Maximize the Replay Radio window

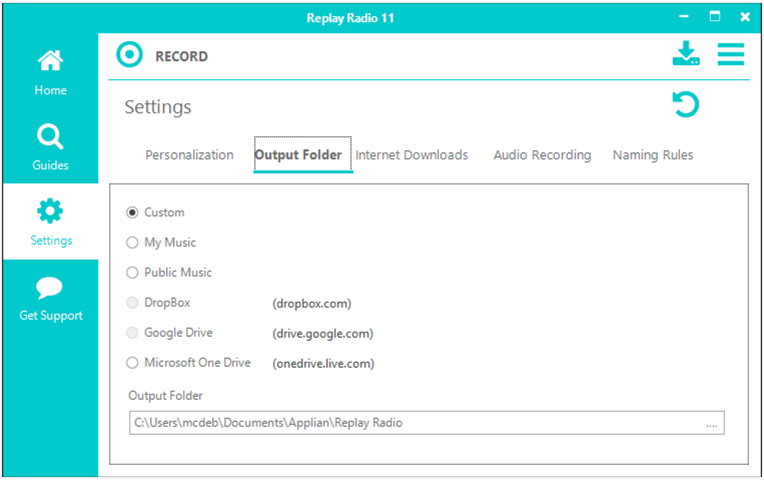(x=715, y=17)
